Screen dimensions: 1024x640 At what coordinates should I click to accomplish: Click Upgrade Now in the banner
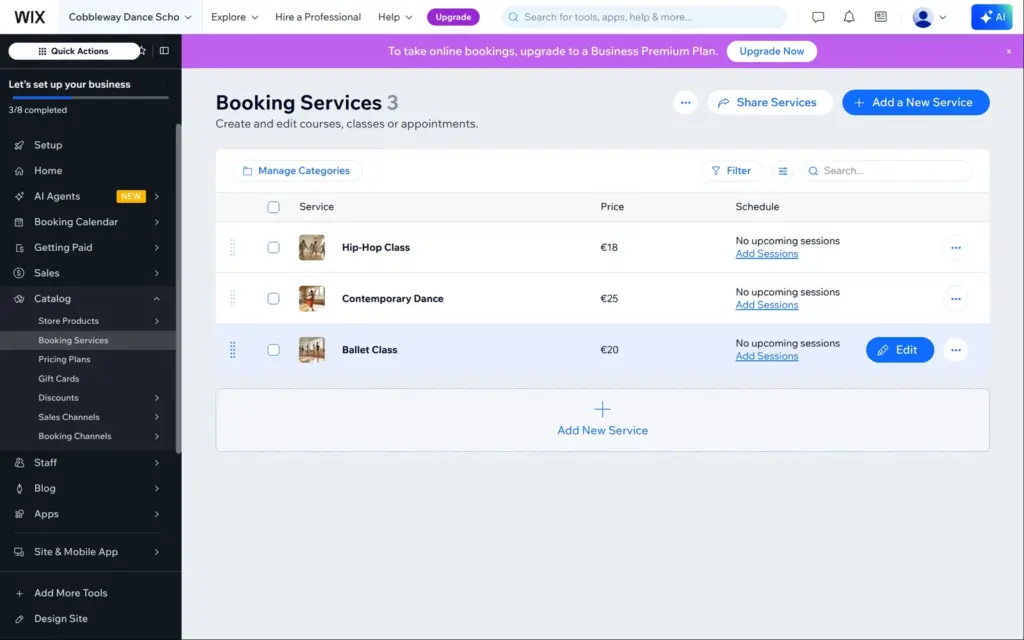771,51
